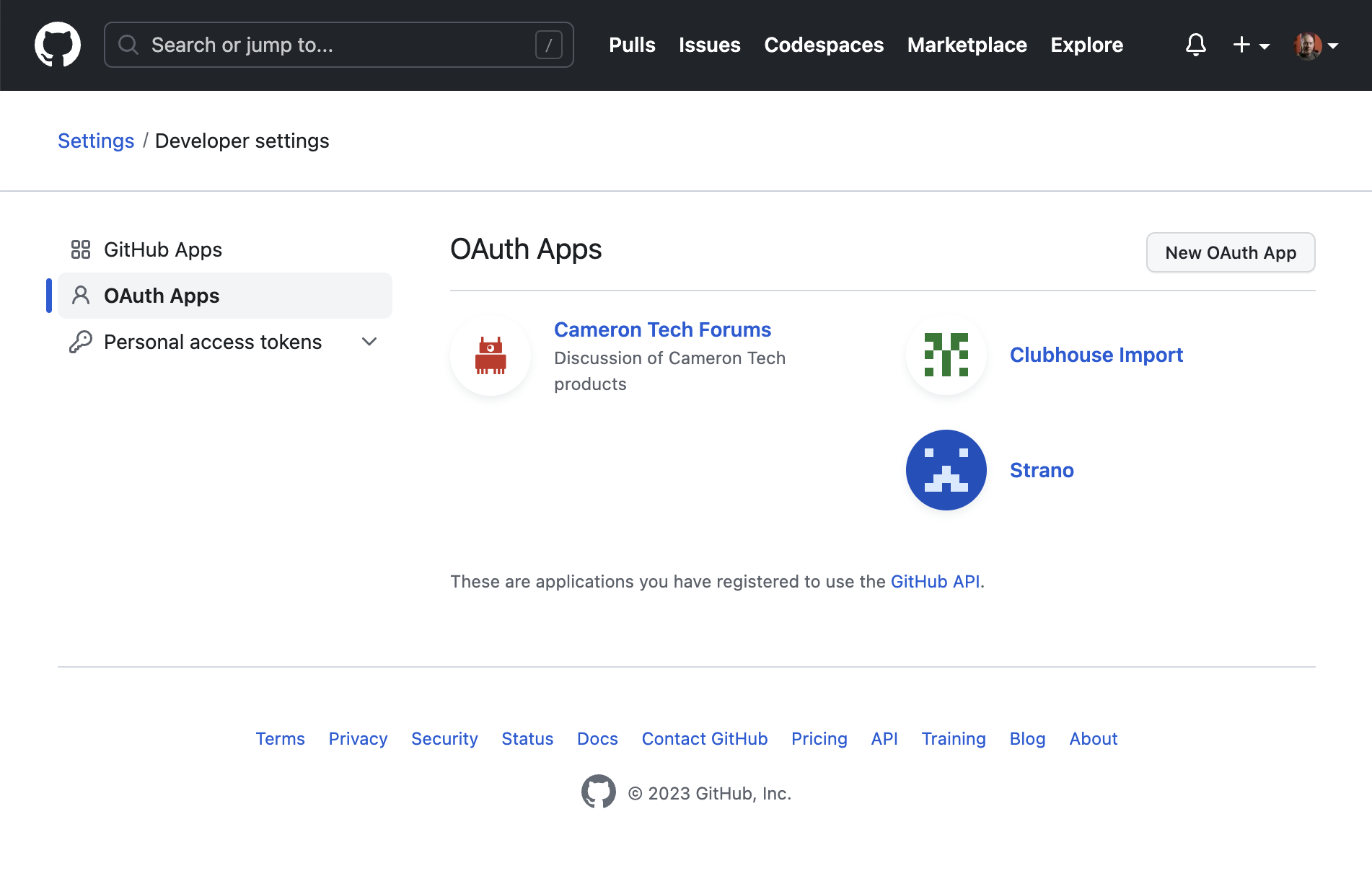
Task: Click the GitHub API link
Action: pos(935,581)
